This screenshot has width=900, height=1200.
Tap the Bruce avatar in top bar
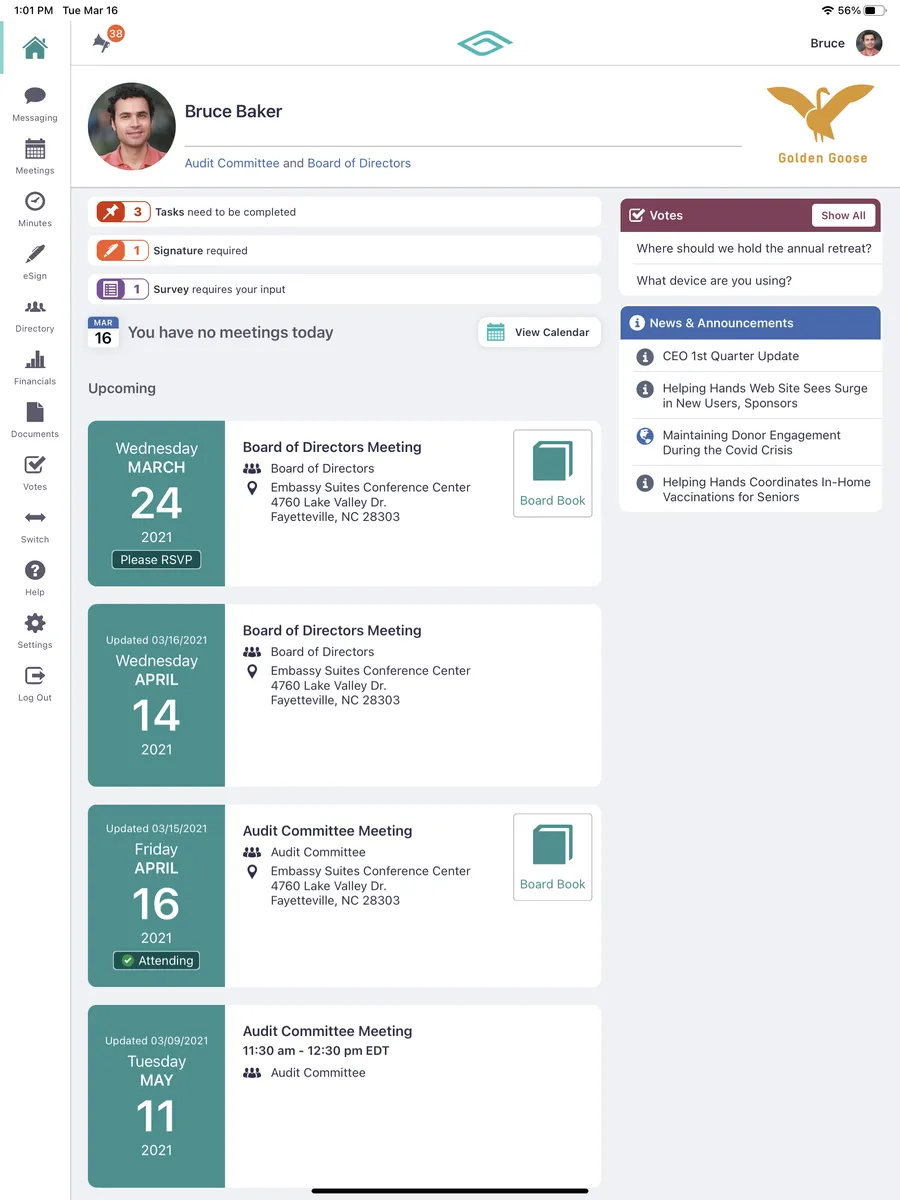coord(869,43)
